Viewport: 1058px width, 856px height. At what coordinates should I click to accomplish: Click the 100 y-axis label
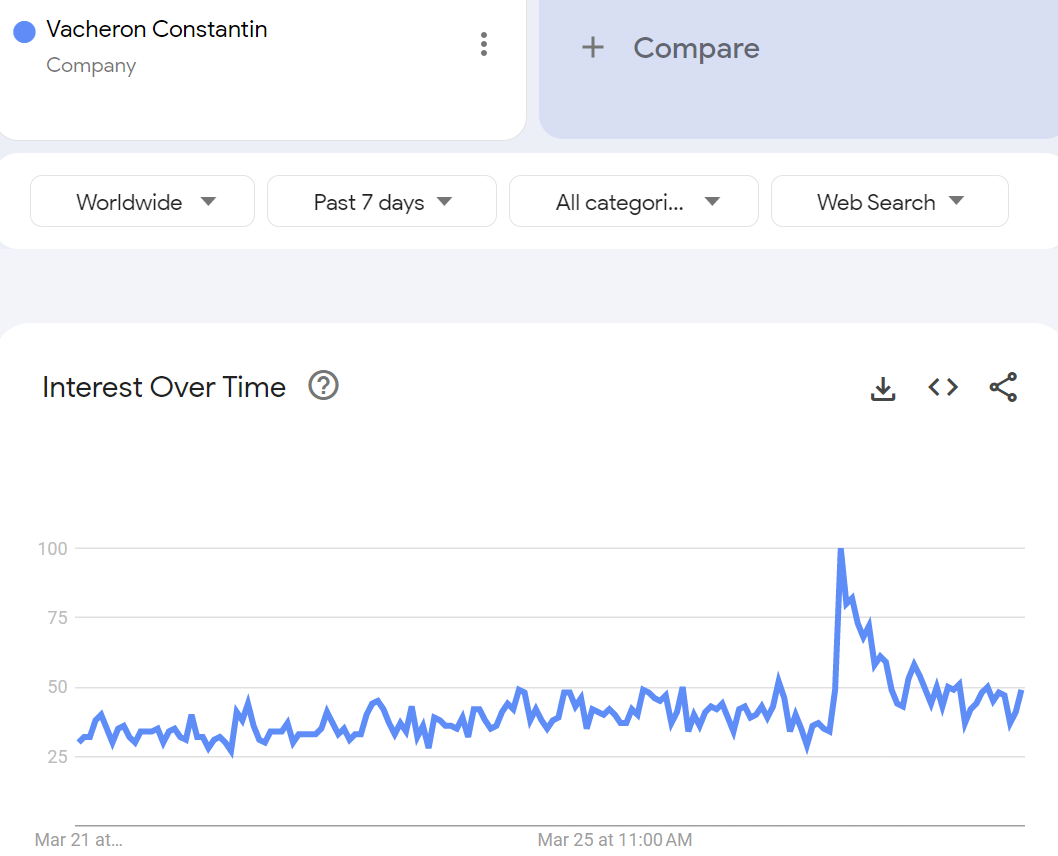click(x=52, y=548)
